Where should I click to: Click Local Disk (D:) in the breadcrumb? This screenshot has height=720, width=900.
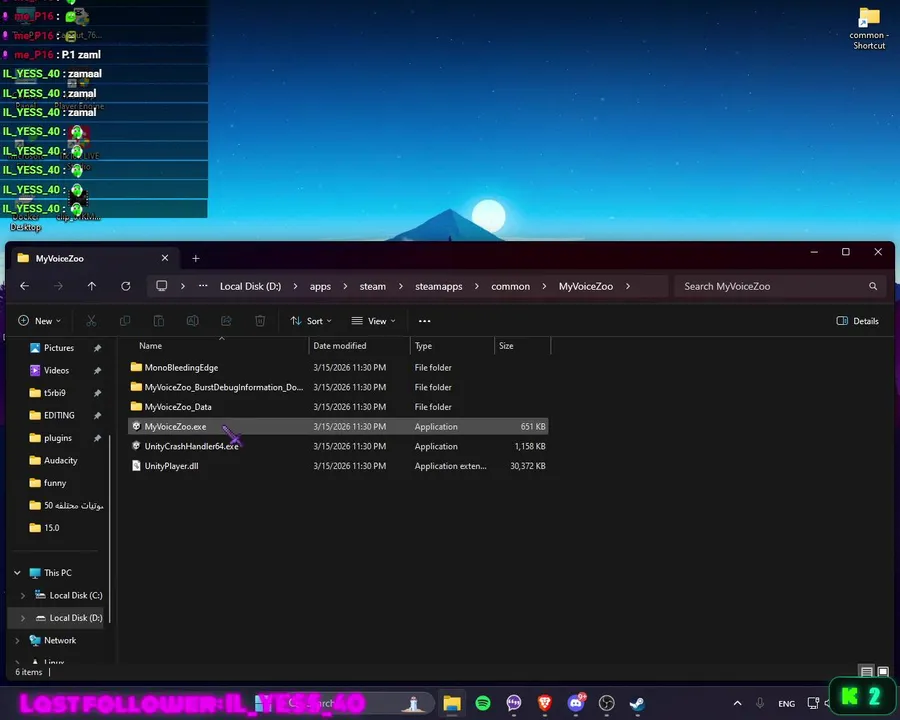coord(251,286)
